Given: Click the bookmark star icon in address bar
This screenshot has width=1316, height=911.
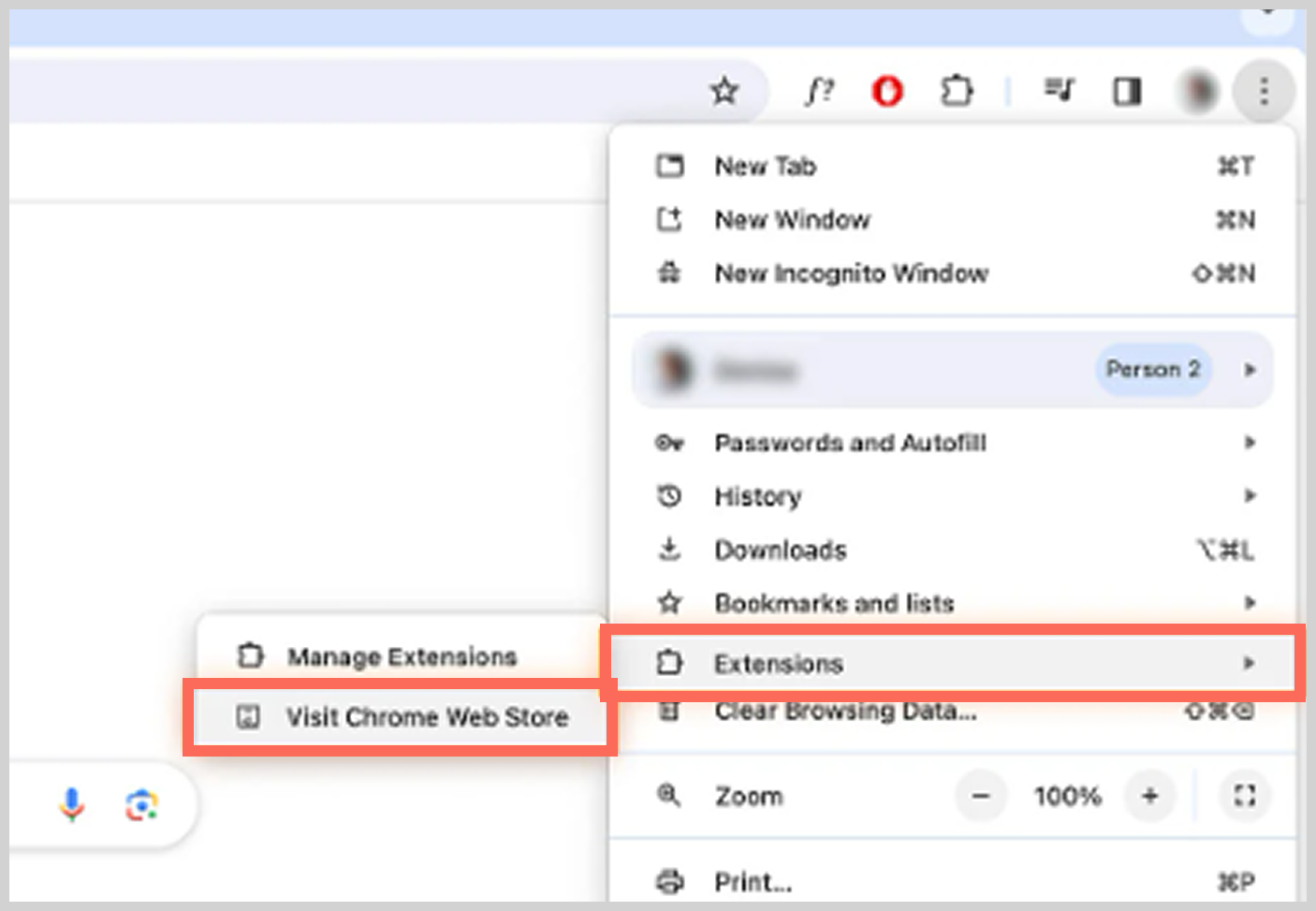Looking at the screenshot, I should (724, 92).
